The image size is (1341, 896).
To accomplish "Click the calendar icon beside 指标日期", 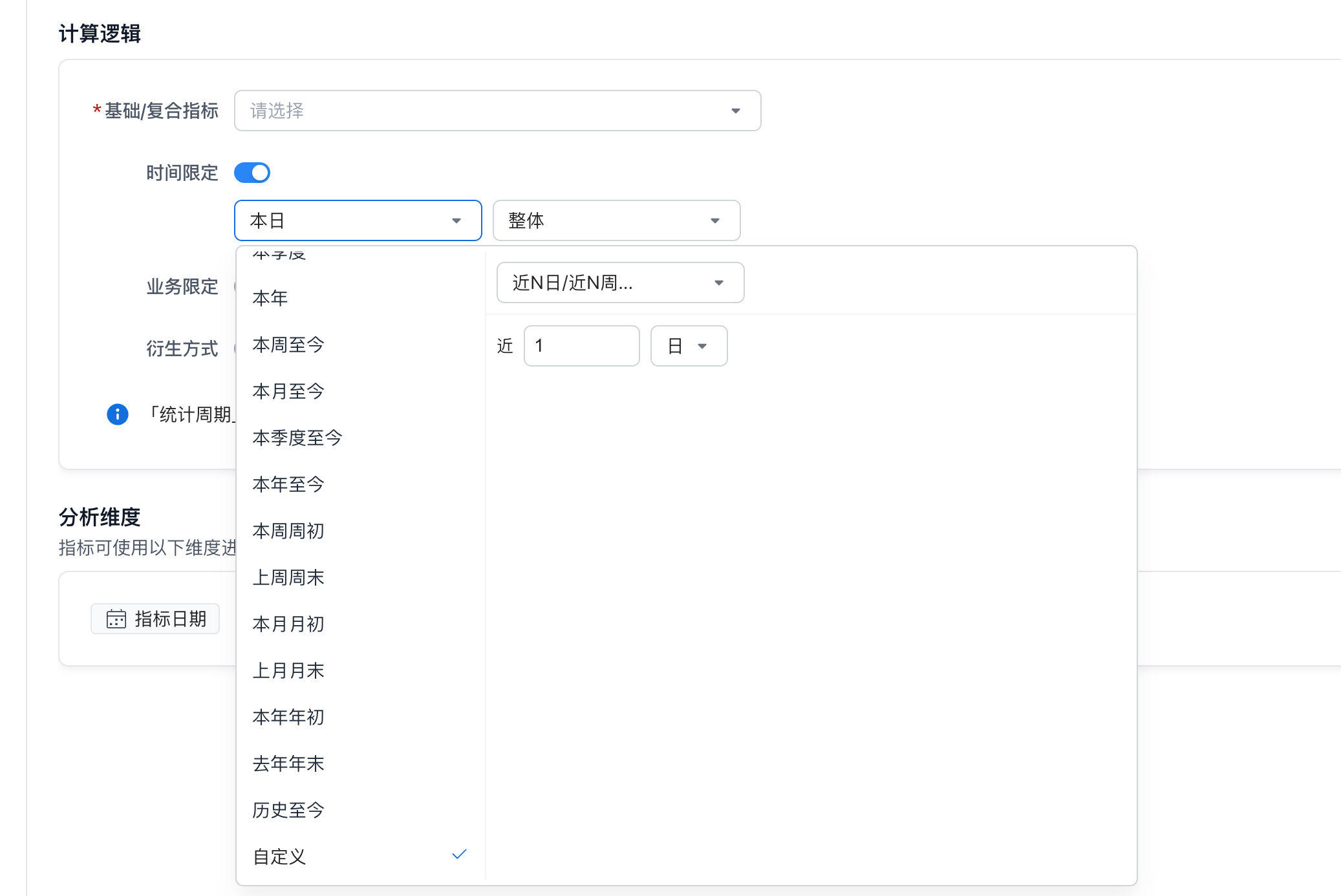I will coord(116,619).
